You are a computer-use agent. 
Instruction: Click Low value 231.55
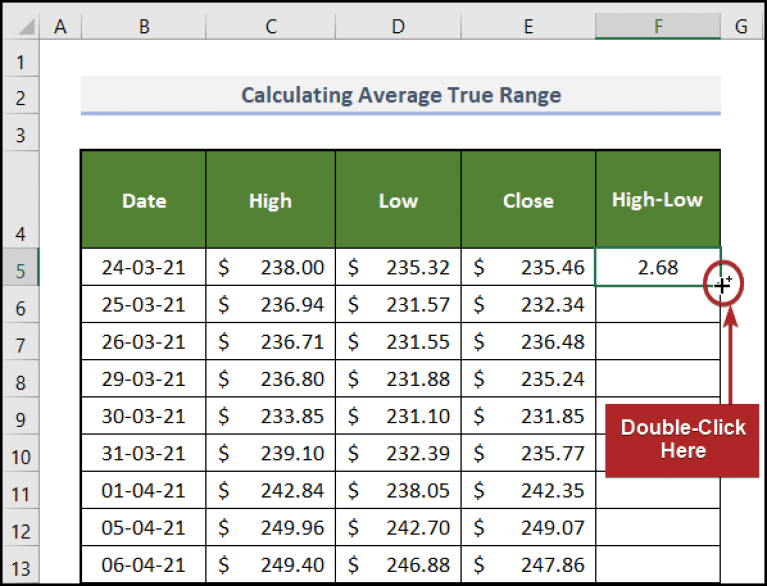click(x=398, y=341)
